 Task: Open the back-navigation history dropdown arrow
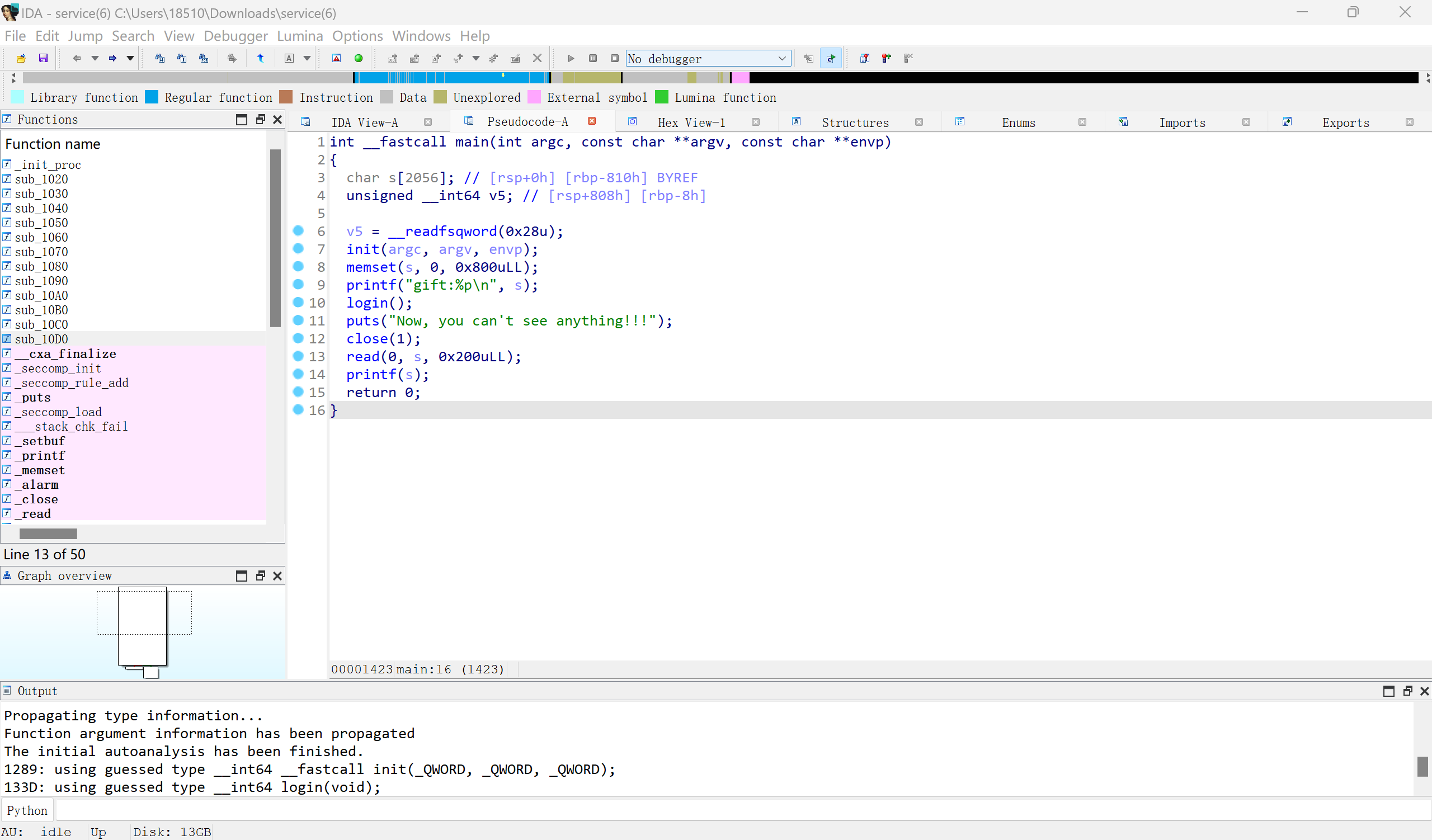(95, 58)
